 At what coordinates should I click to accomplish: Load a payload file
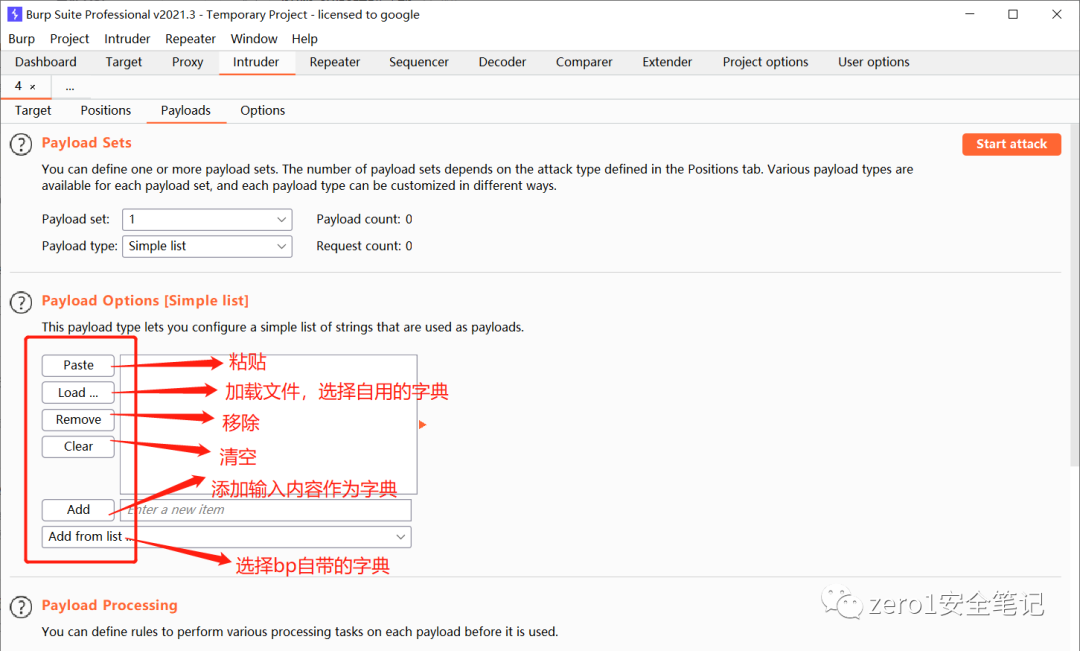point(78,393)
